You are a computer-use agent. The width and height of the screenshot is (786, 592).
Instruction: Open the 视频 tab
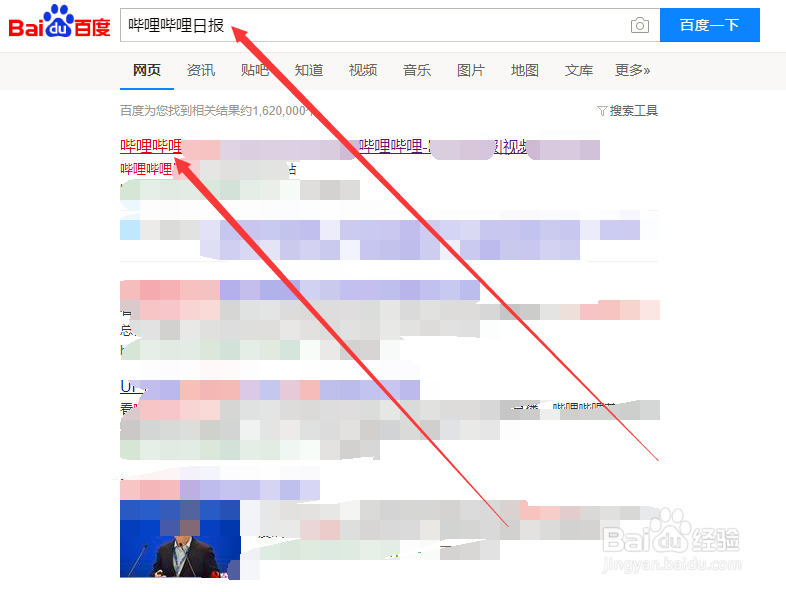pos(363,70)
